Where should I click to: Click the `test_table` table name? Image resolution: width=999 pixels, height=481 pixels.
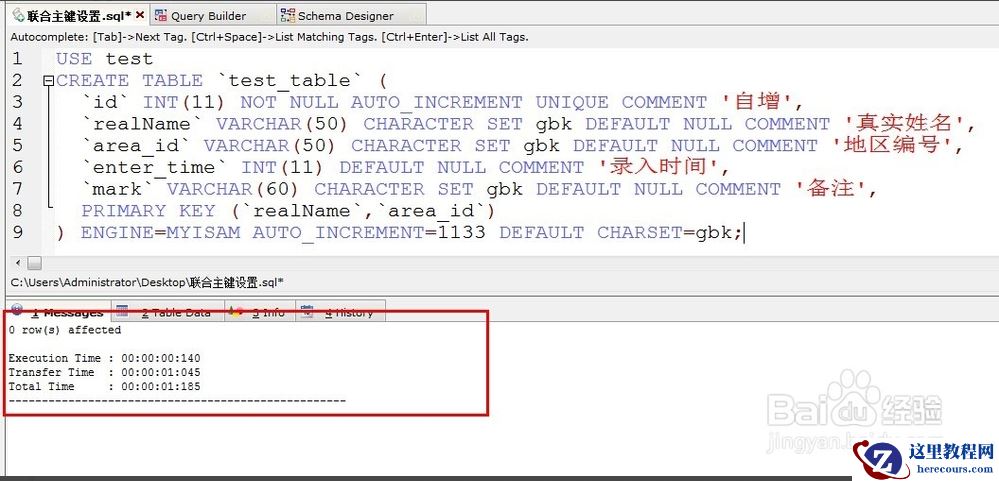(x=289, y=81)
